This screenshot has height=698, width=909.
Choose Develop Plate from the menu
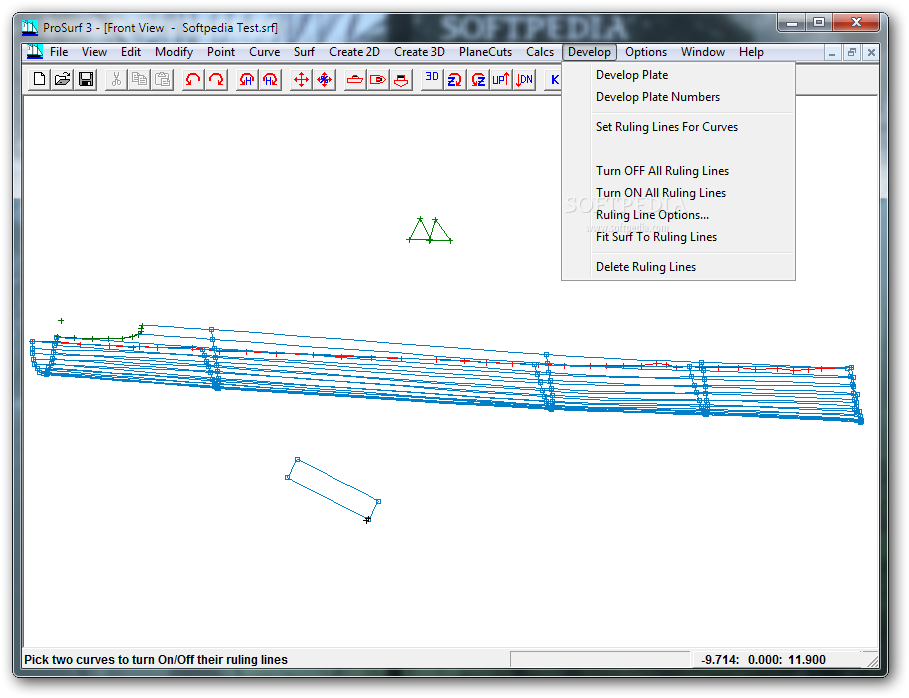pyautogui.click(x=678, y=75)
